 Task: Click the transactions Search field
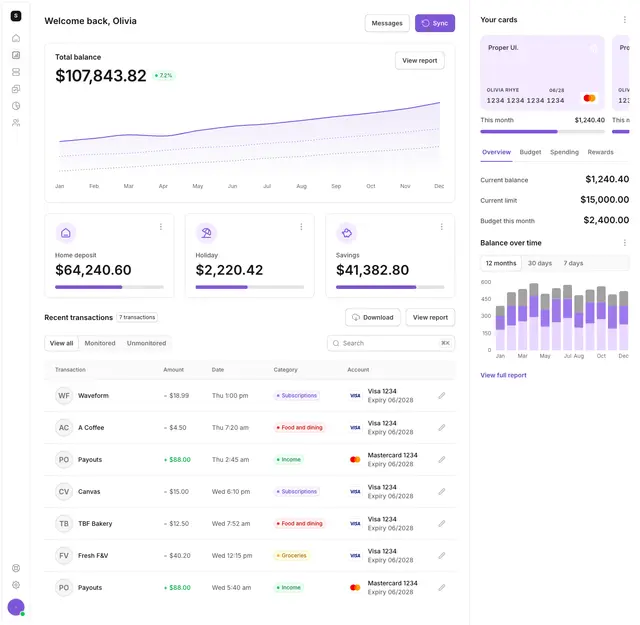coord(391,343)
